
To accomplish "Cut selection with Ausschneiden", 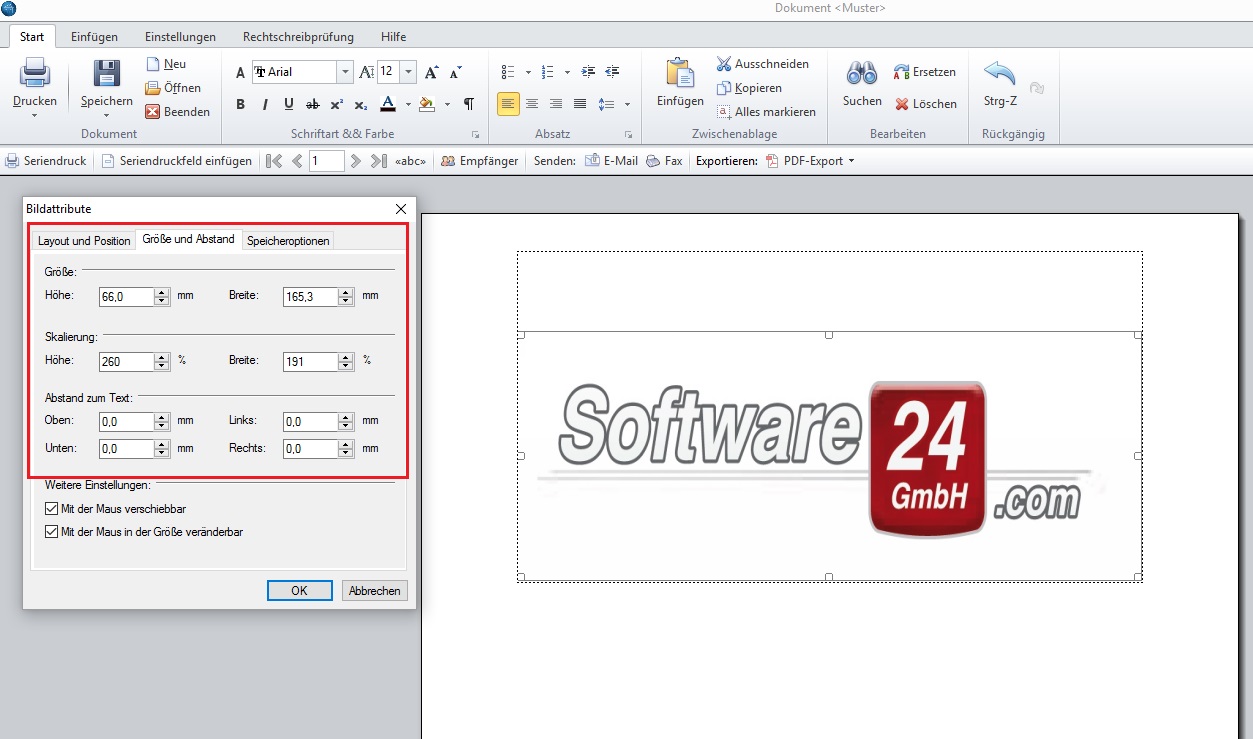I will (x=762, y=63).
